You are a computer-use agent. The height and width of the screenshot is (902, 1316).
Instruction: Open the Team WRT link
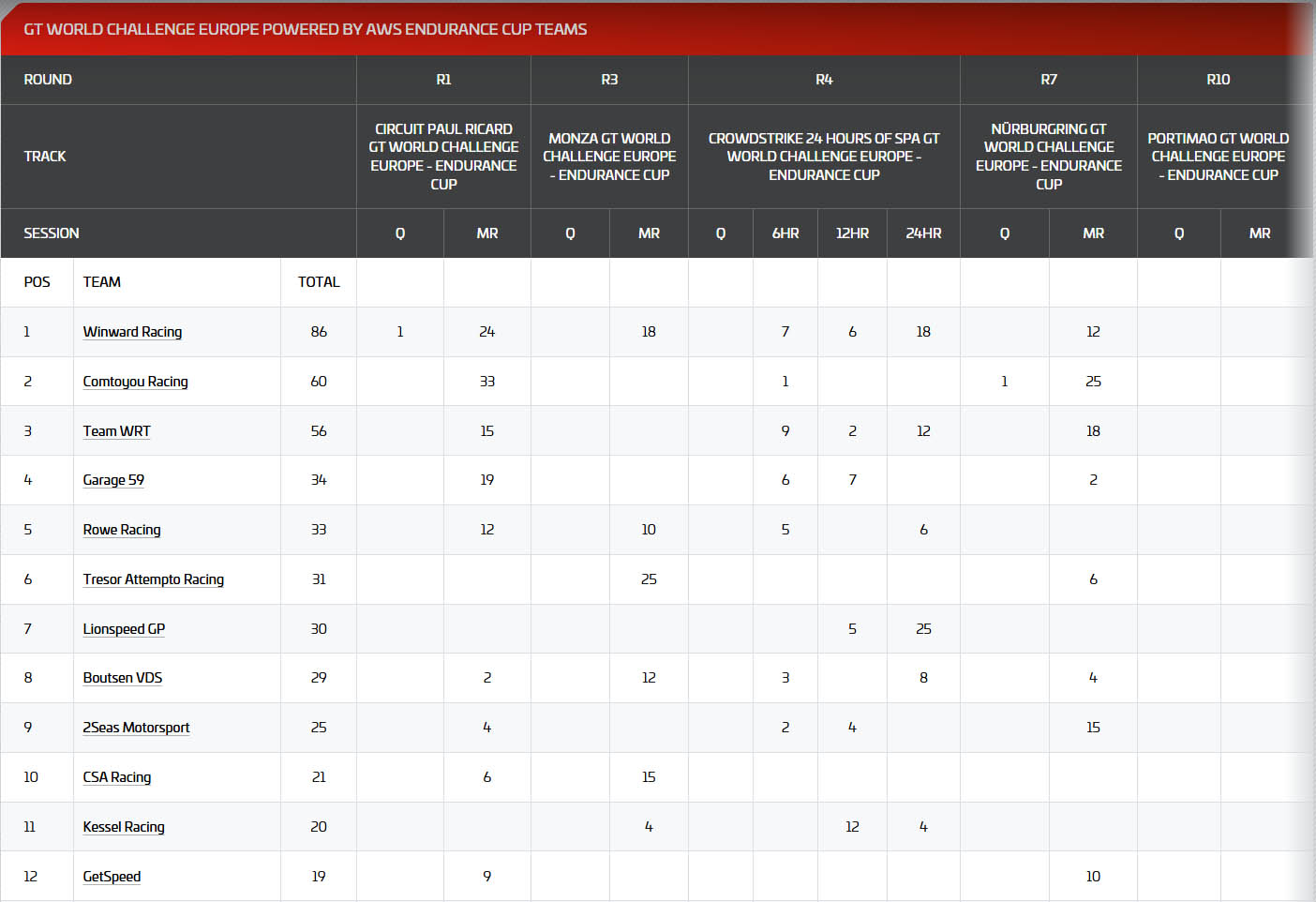(116, 431)
